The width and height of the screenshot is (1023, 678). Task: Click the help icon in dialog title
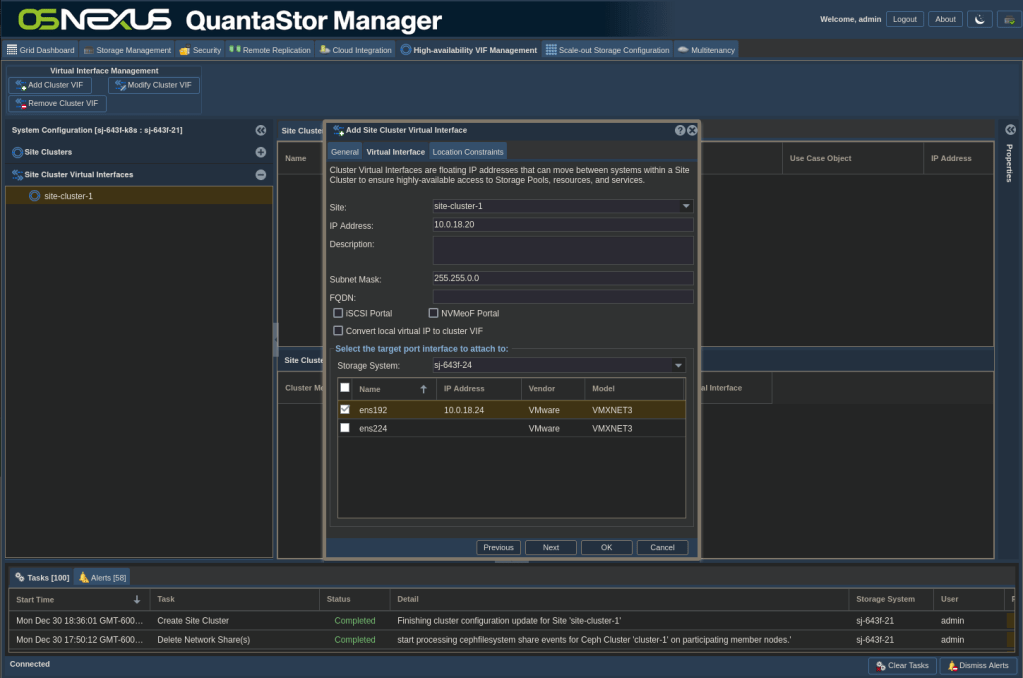(x=680, y=130)
